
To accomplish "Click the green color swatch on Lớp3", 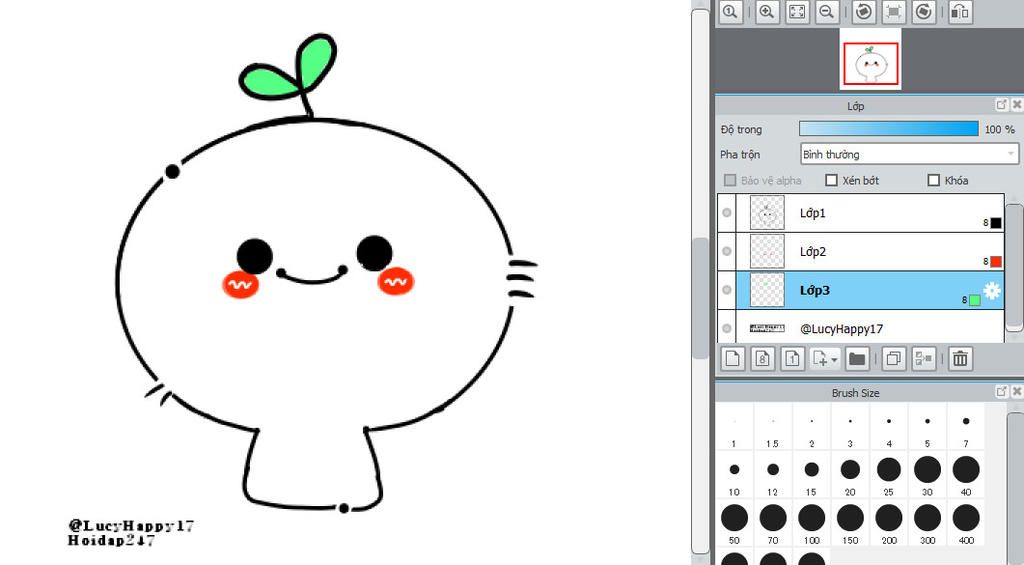I will point(975,300).
